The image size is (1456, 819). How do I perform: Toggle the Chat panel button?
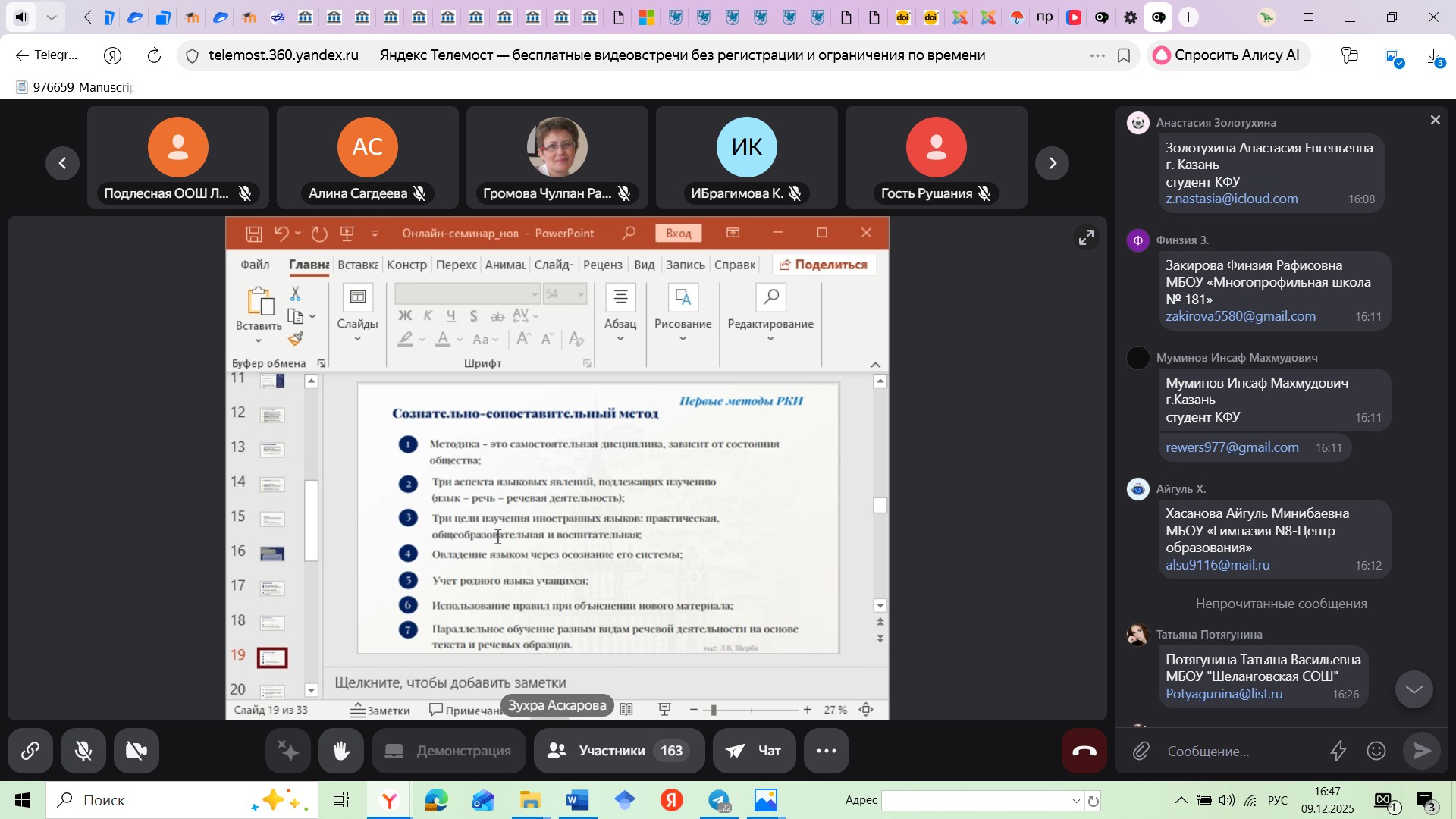(754, 752)
